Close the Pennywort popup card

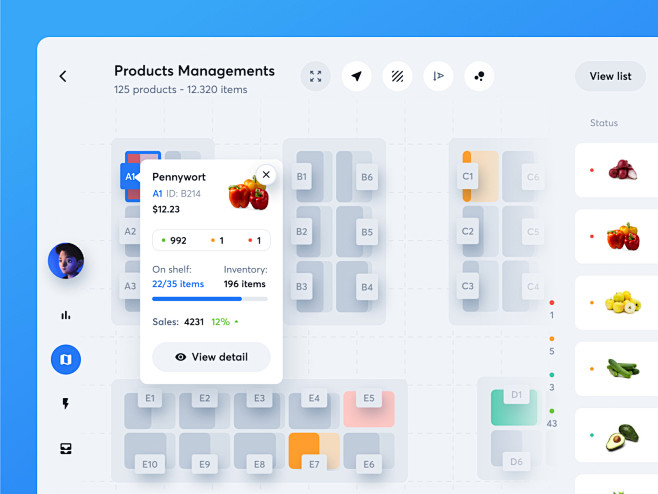266,175
